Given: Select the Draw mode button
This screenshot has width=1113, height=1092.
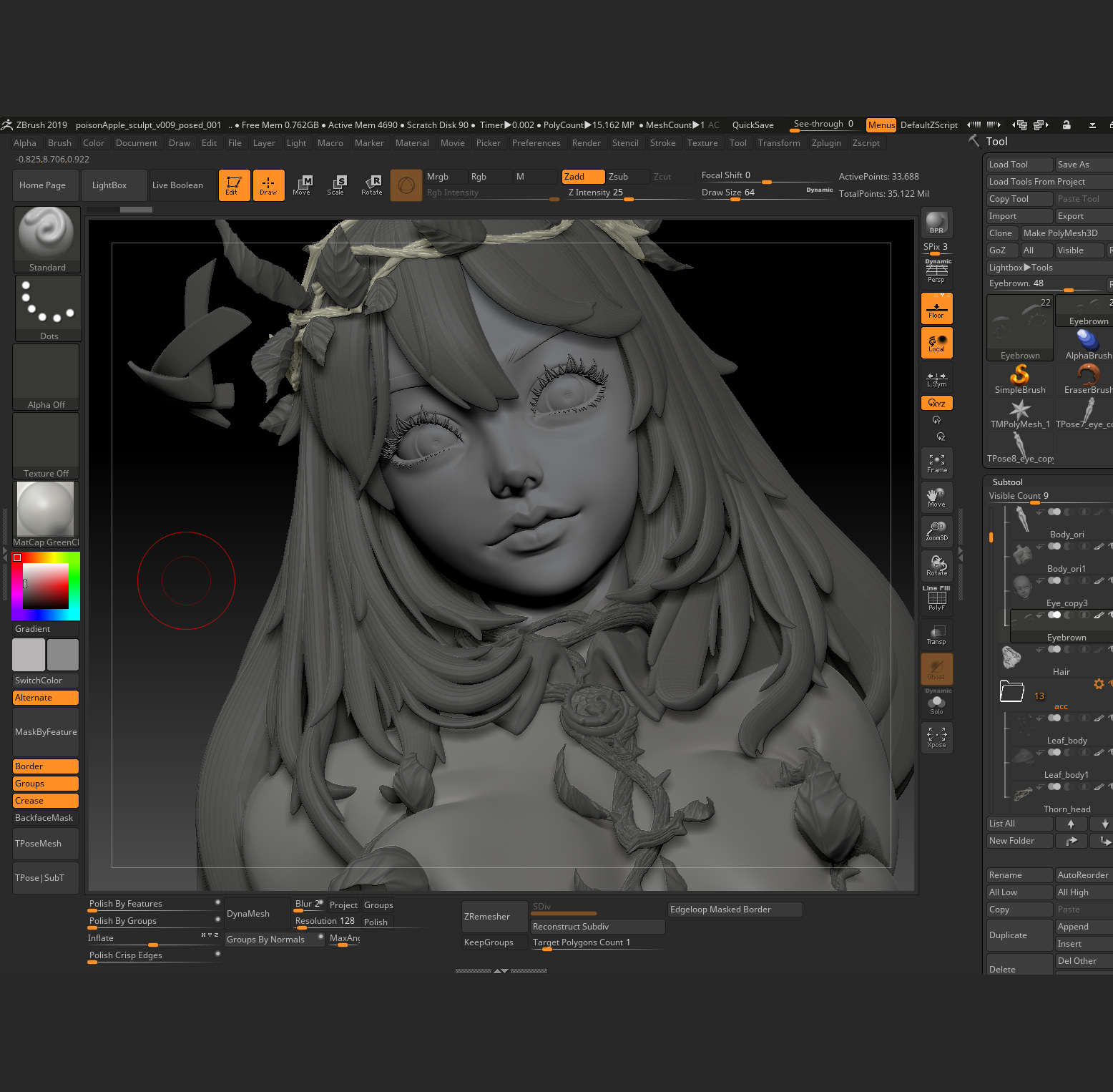Looking at the screenshot, I should tap(268, 185).
